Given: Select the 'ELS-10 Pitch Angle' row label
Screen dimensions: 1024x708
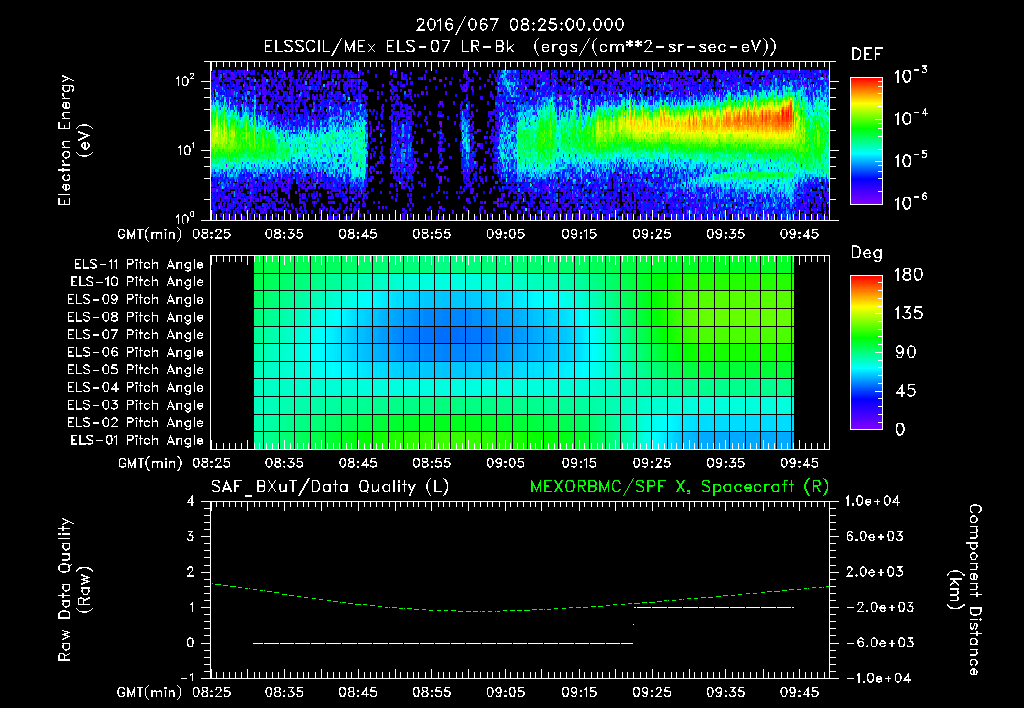Looking at the screenshot, I should coord(136,282).
